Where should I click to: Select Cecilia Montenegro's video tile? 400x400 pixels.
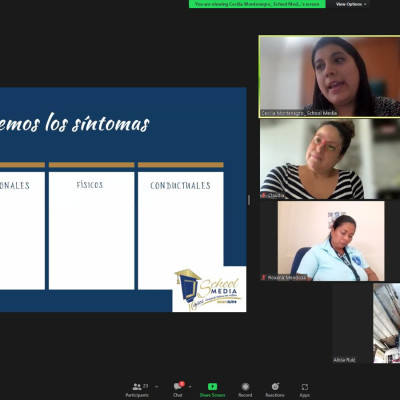(x=330, y=76)
